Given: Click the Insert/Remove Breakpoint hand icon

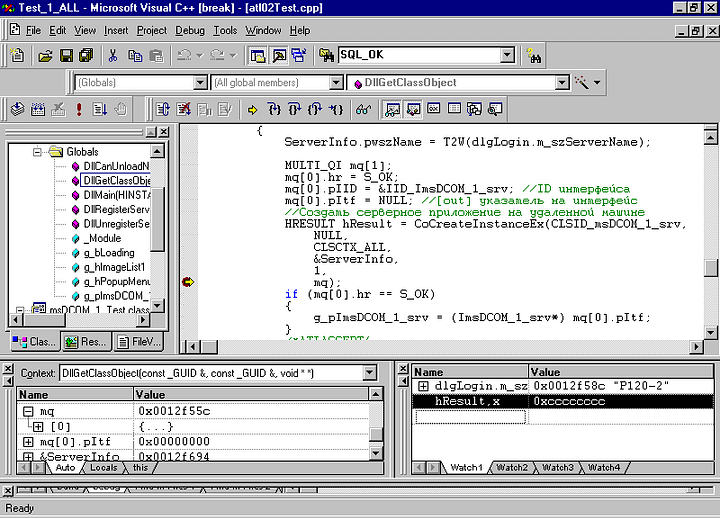Looking at the screenshot, I should [121, 109].
